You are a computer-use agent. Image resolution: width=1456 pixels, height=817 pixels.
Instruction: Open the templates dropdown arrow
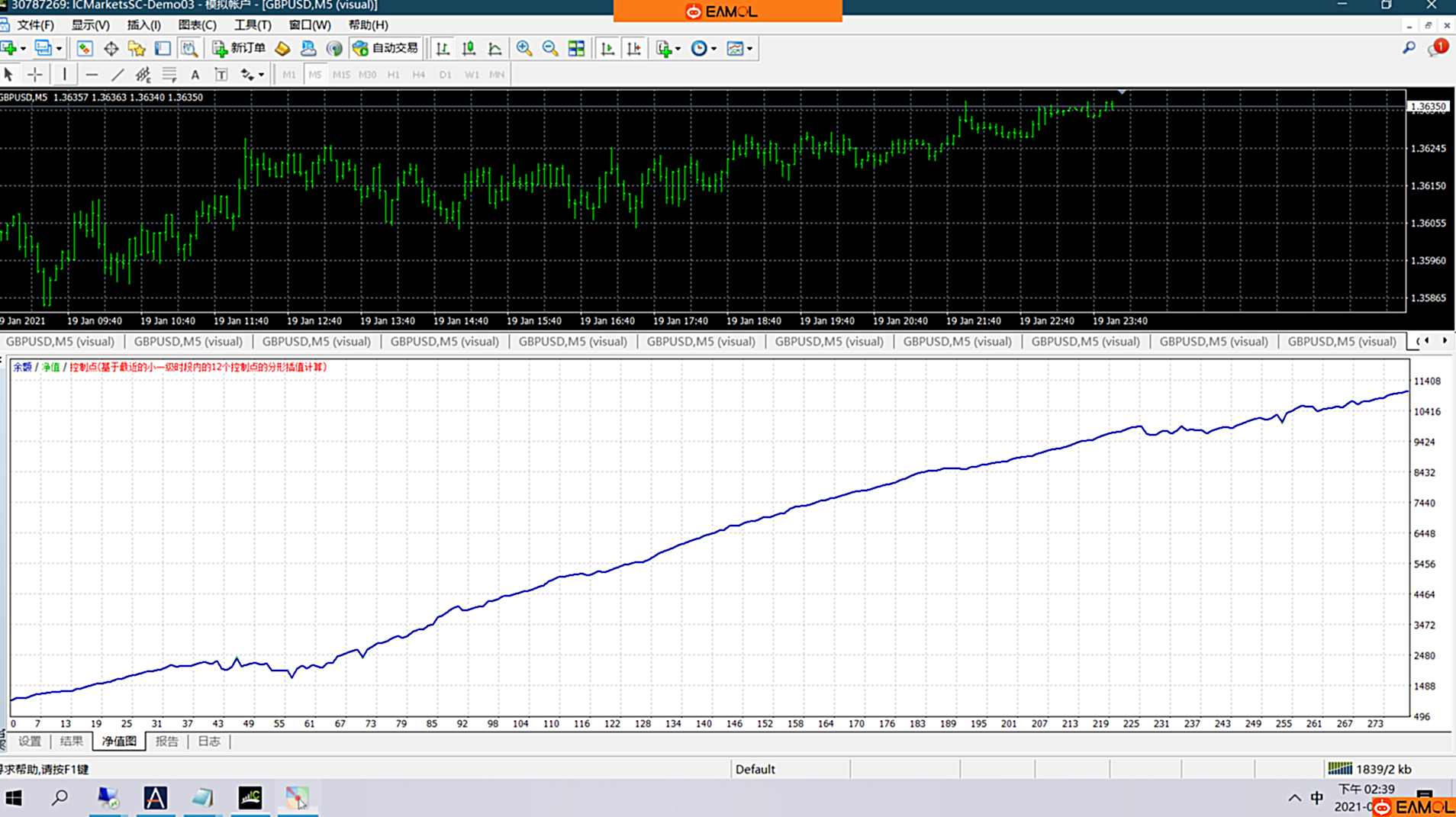tap(749, 49)
